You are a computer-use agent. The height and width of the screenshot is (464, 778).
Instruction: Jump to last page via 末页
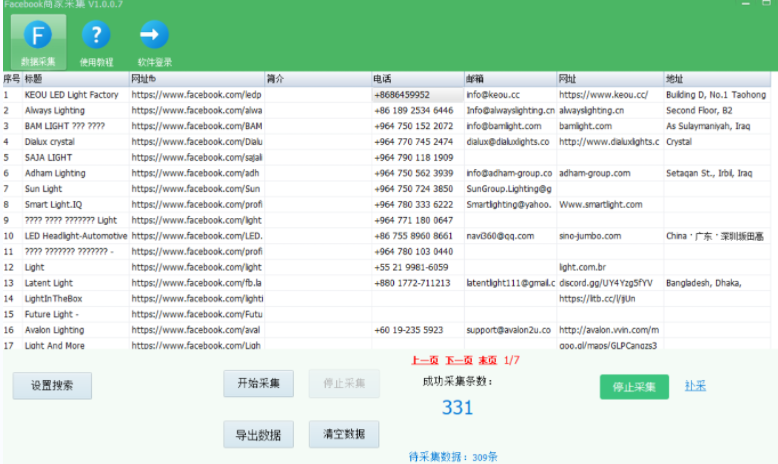click(487, 360)
